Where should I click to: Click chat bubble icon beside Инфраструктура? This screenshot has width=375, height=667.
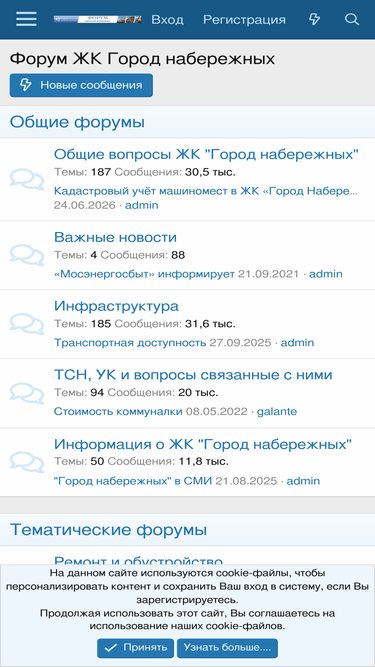27,324
